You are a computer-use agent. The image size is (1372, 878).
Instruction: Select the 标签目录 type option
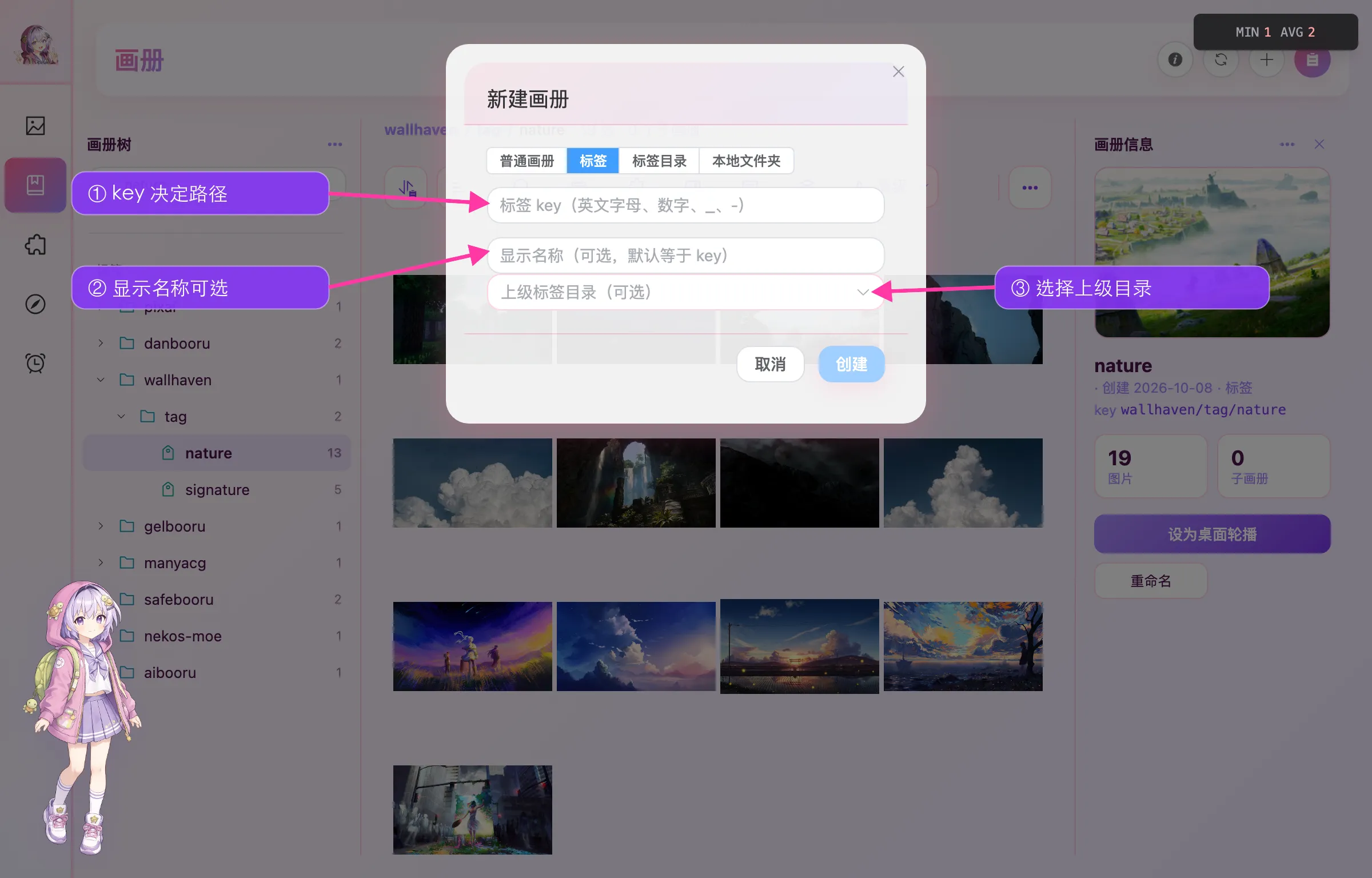tap(659, 161)
